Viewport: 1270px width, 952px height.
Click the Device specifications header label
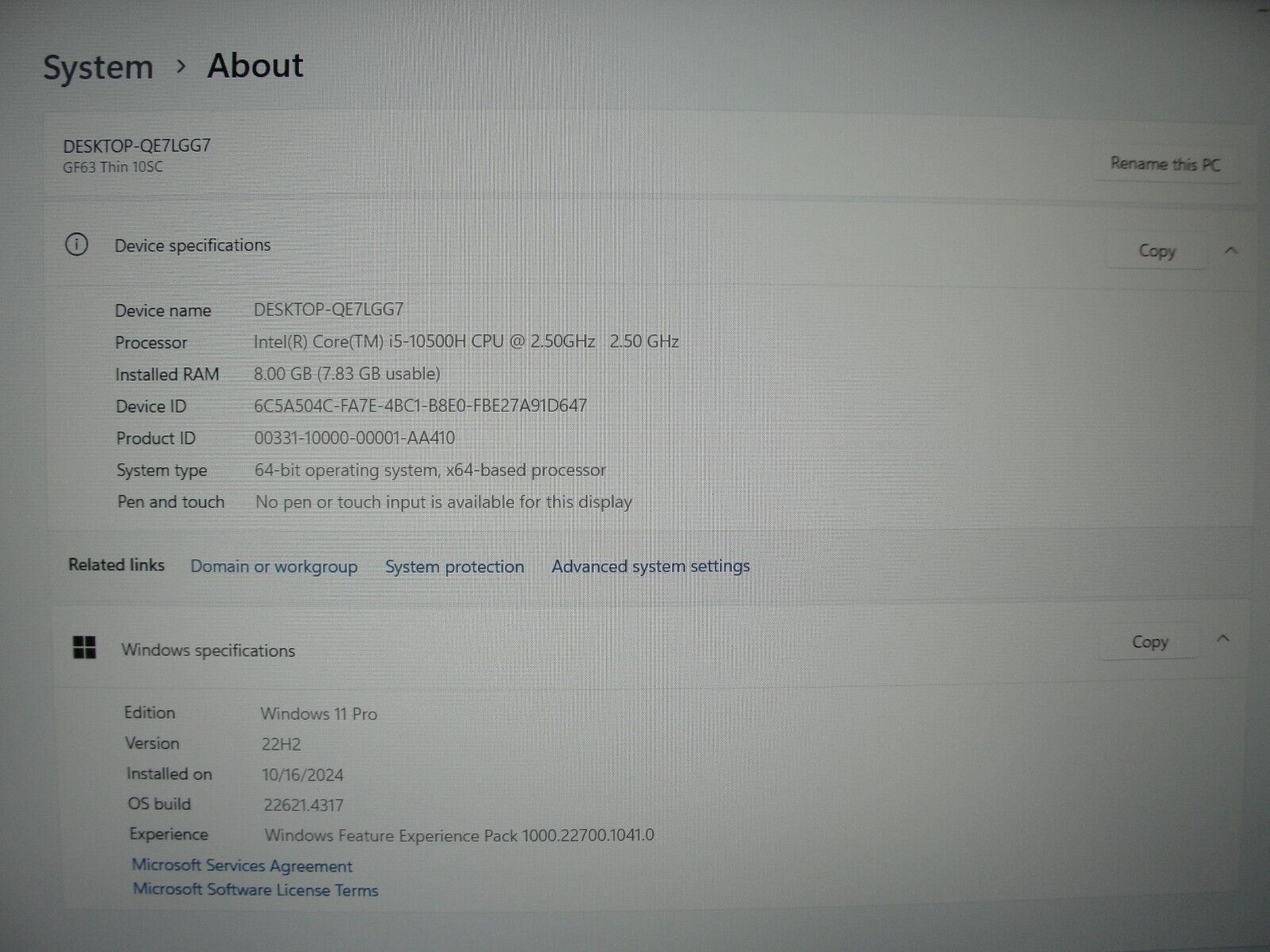click(193, 245)
